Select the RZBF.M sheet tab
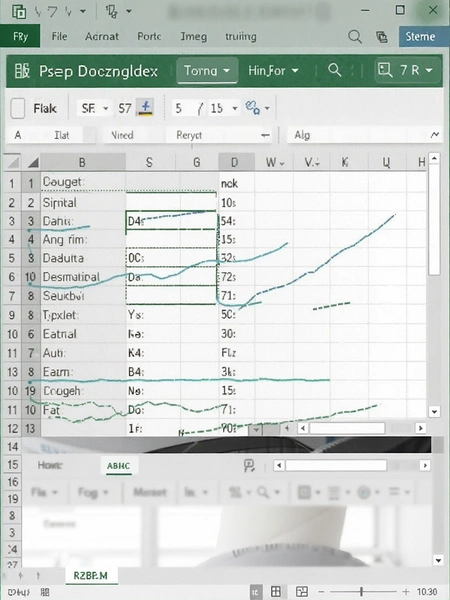 (x=91, y=576)
